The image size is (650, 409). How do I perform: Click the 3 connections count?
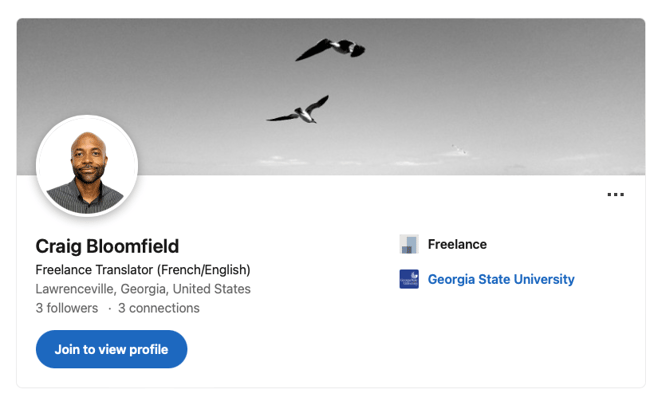pos(159,308)
